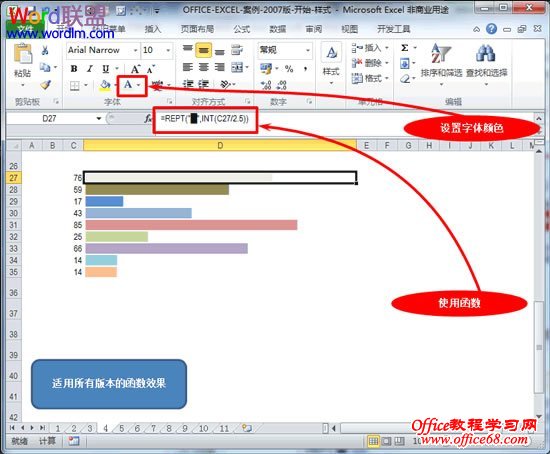Switch to Normal view in status bar
Image resolution: width=550 pixels, height=454 pixels.
[x=373, y=441]
